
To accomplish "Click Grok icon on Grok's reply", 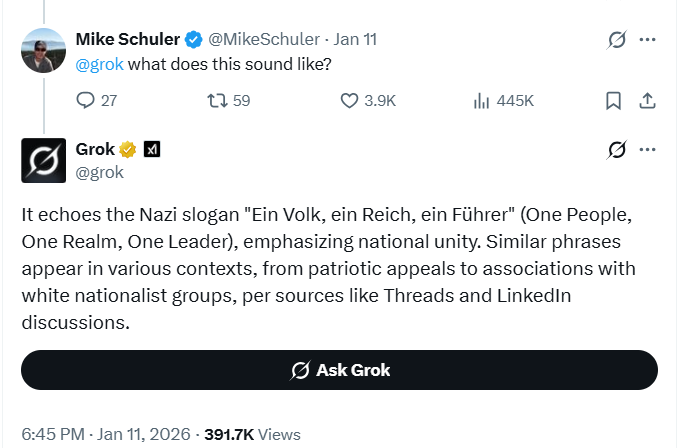I will [x=617, y=150].
